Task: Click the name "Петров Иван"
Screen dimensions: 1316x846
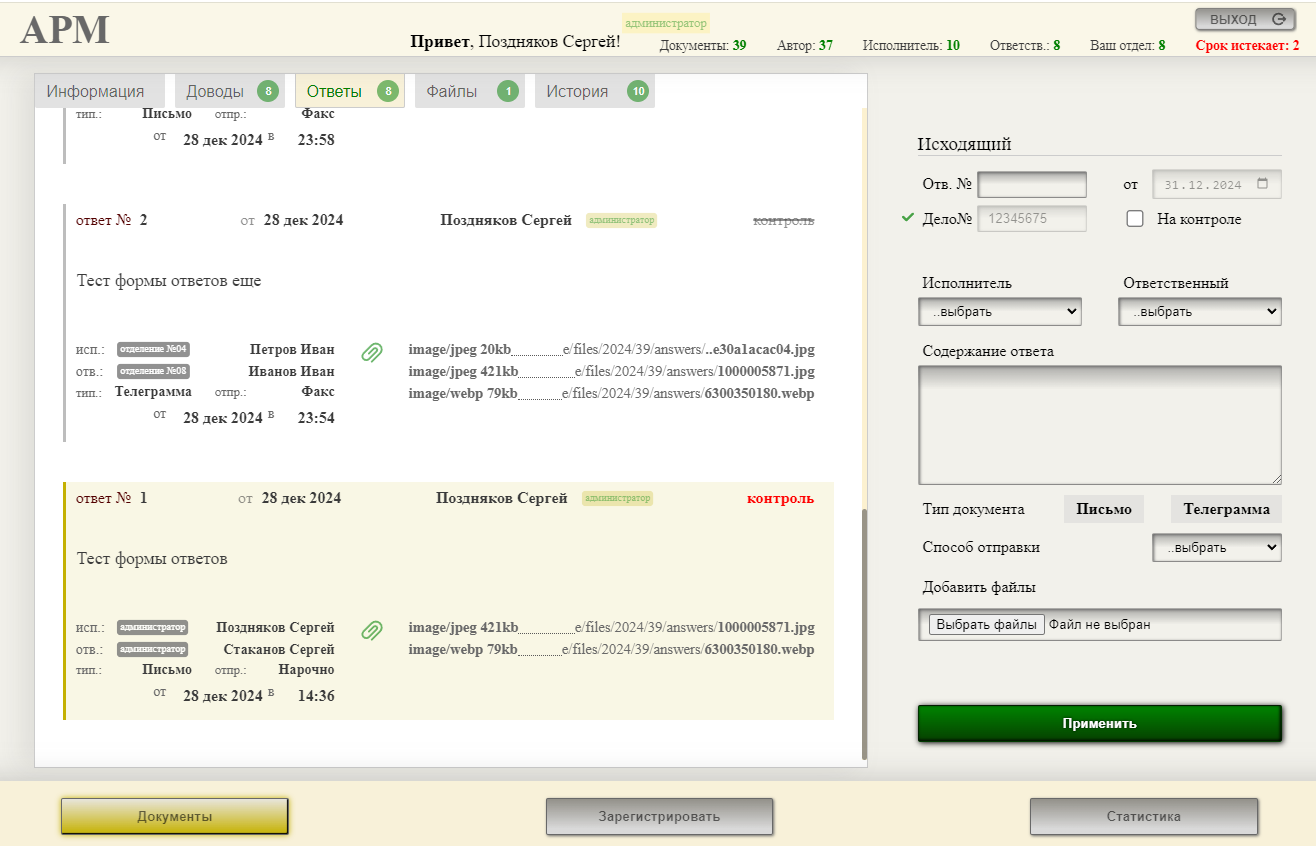Action: point(292,350)
